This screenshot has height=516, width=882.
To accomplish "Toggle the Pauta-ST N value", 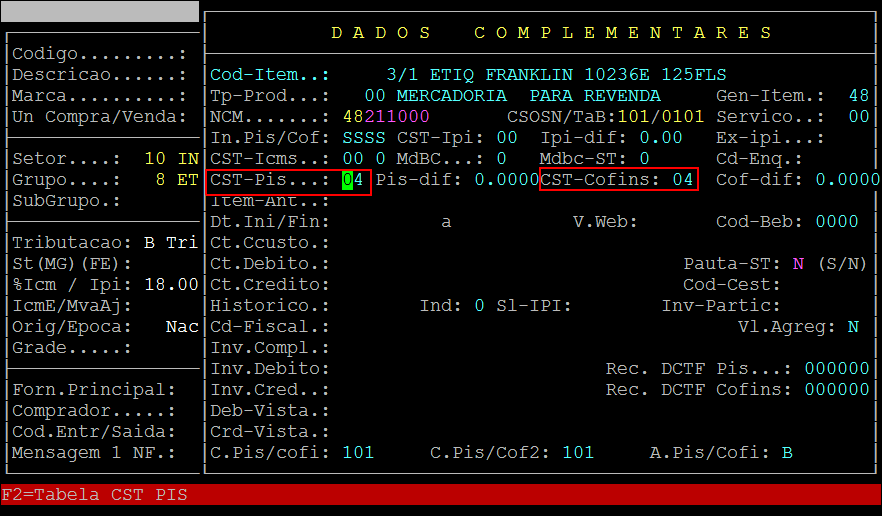I will point(798,264).
